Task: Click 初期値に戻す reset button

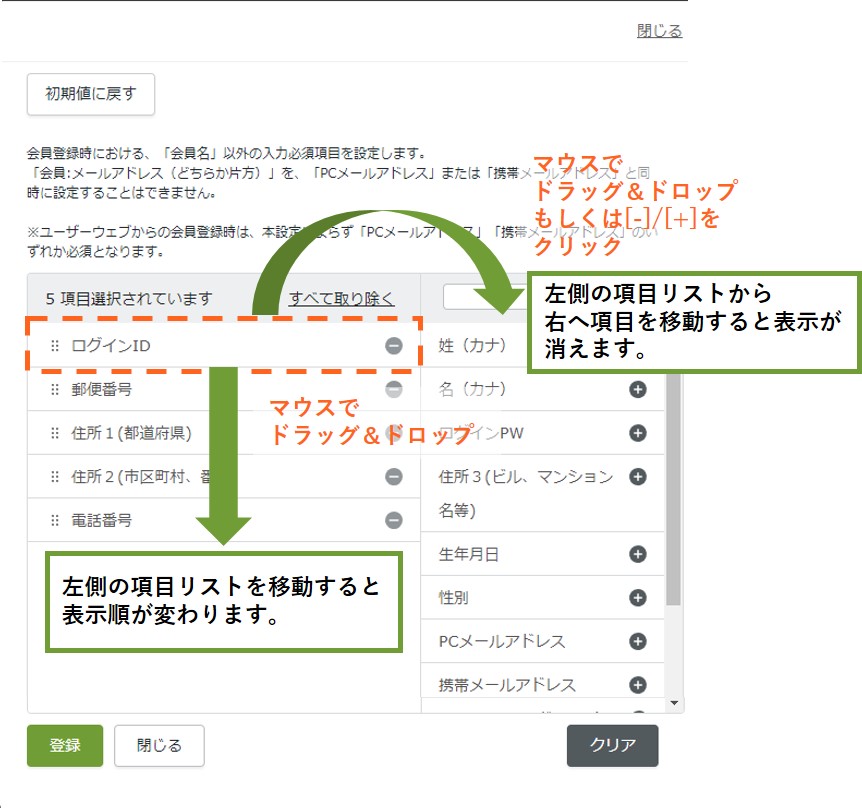Action: [91, 94]
